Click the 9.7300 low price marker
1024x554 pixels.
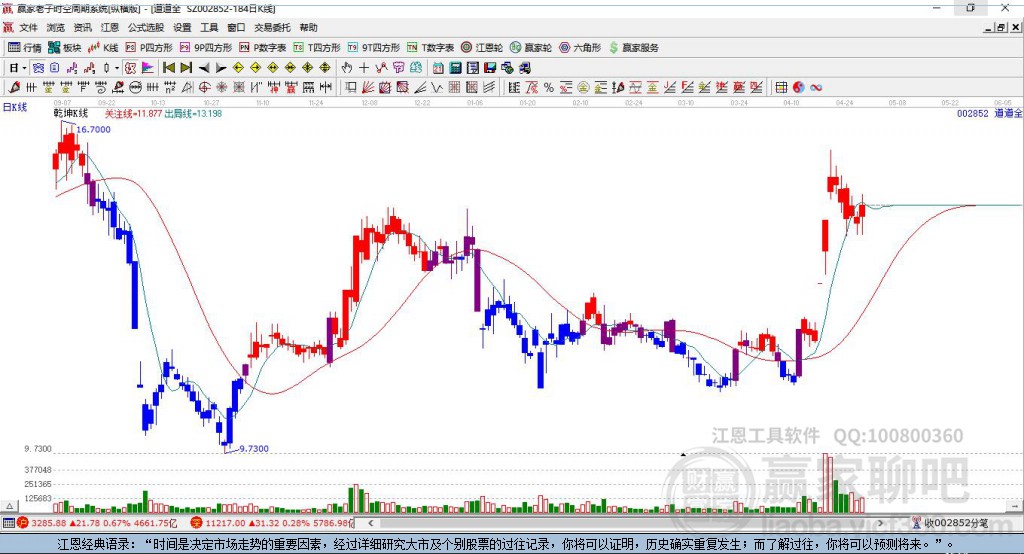(x=253, y=449)
